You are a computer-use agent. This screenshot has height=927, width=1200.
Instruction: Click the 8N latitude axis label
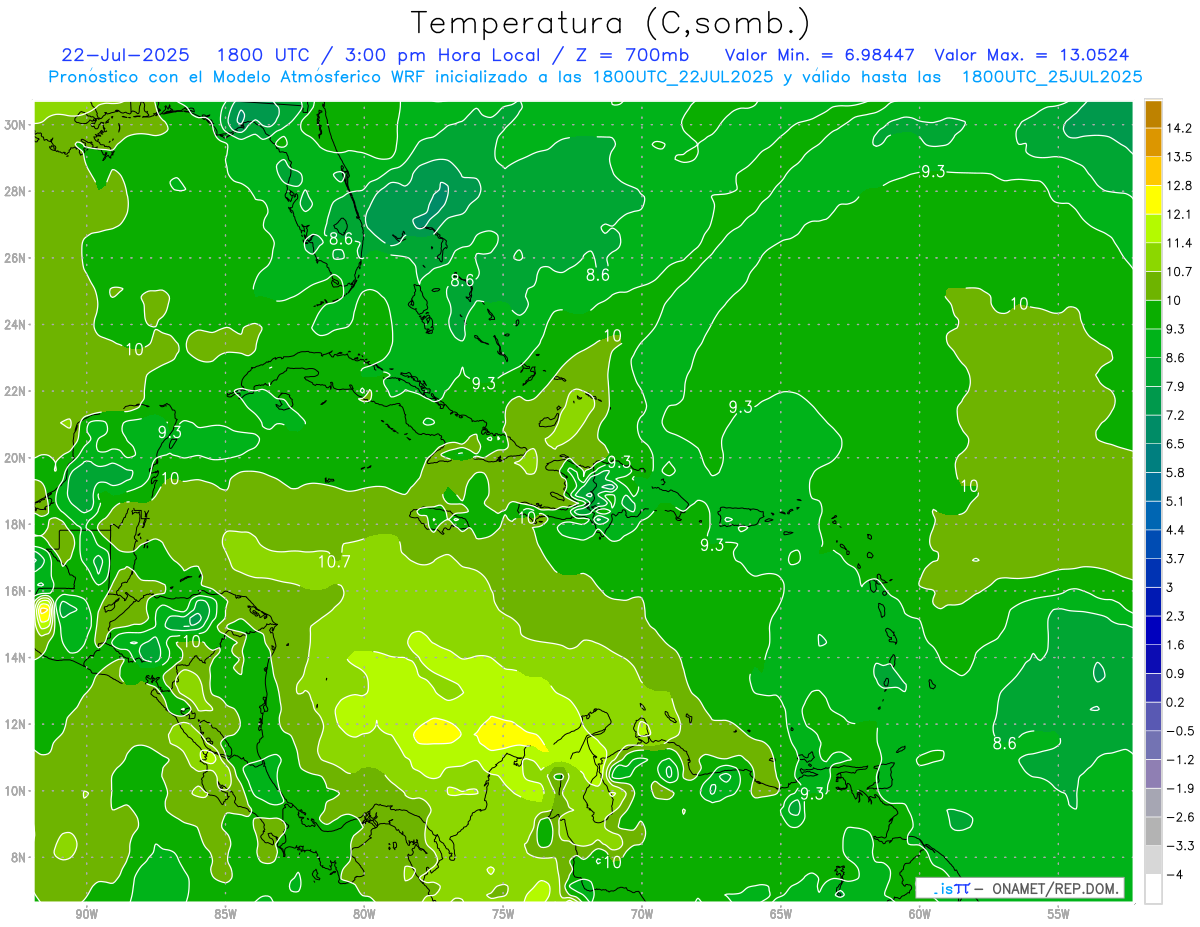click(x=19, y=857)
